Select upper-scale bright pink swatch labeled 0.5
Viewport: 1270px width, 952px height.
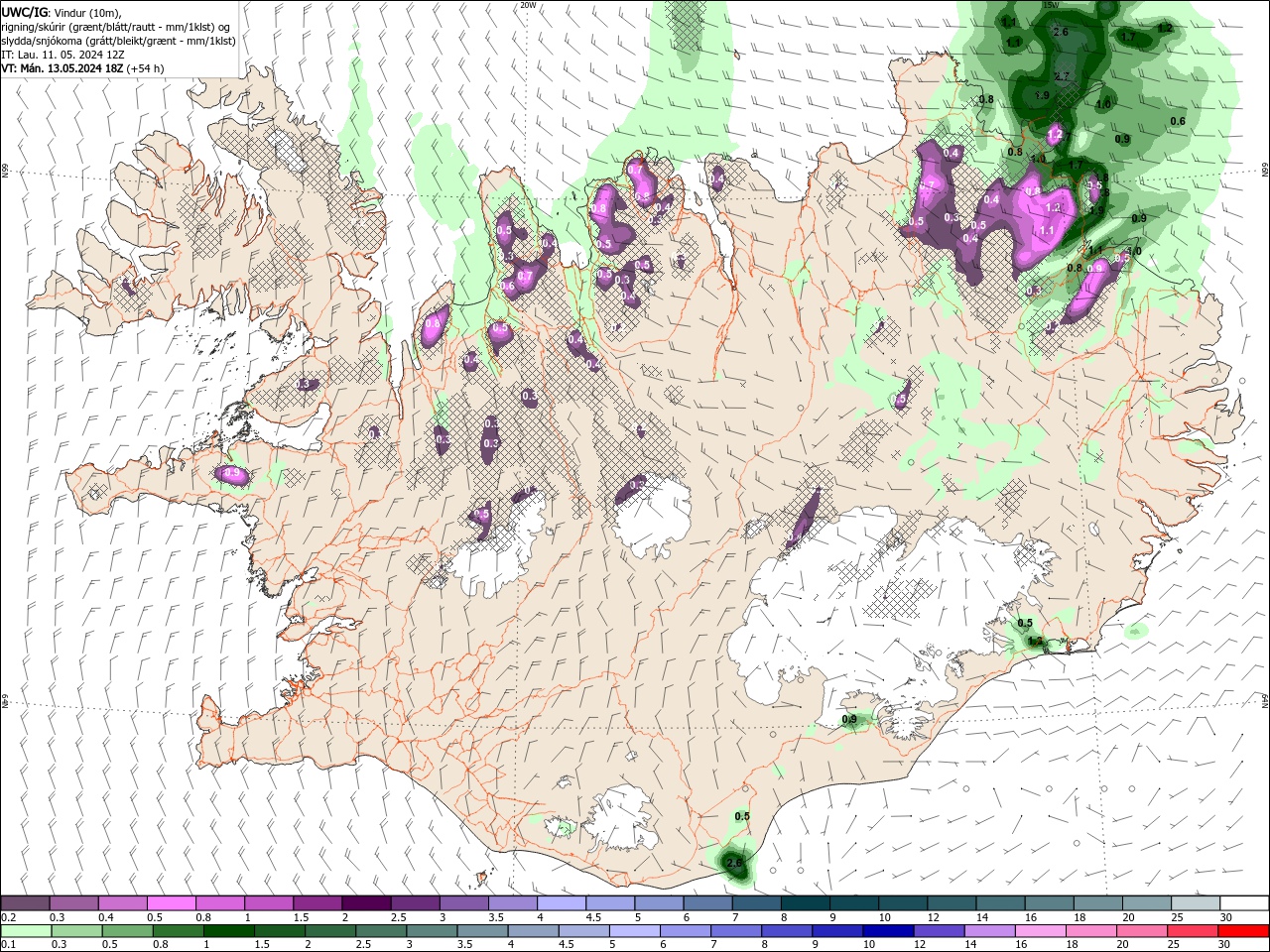(x=171, y=903)
